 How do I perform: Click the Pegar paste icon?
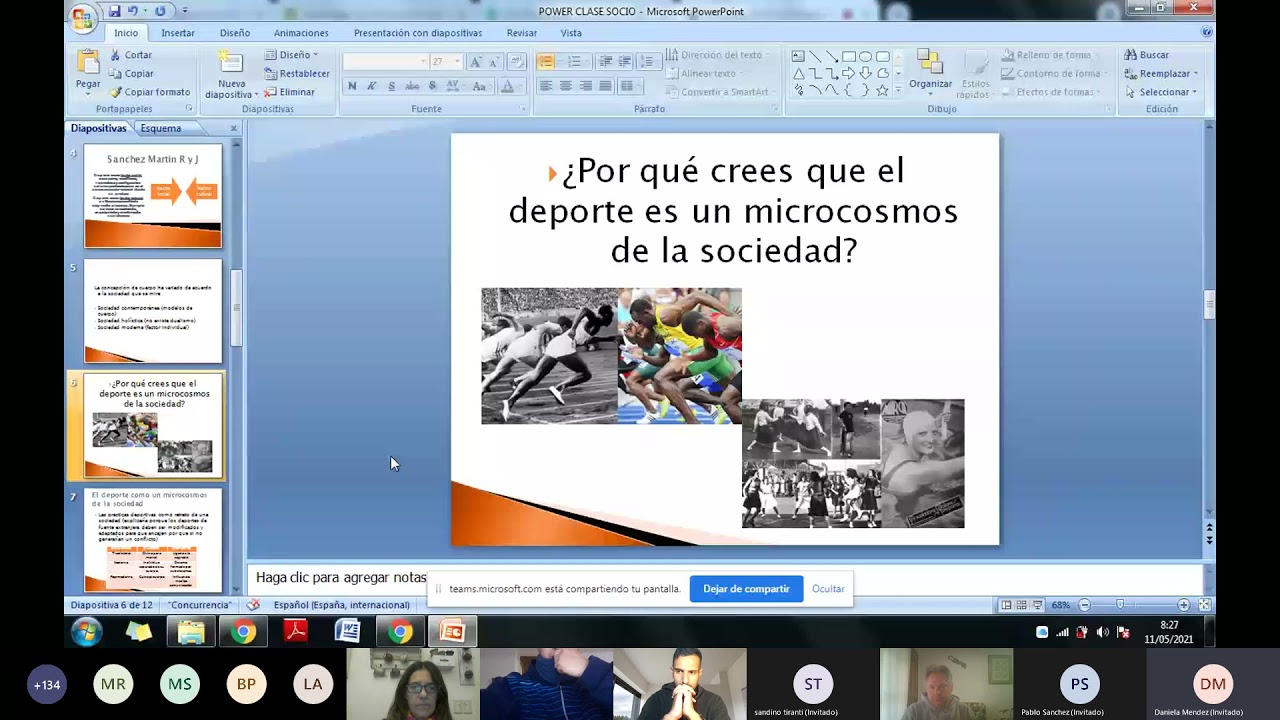click(x=88, y=63)
